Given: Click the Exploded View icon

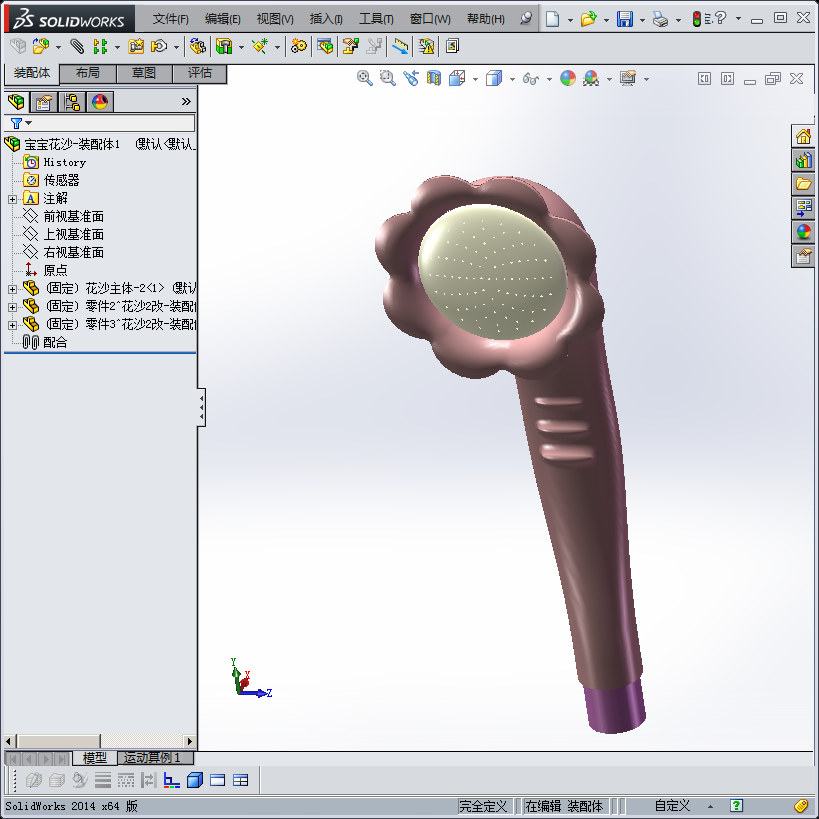Looking at the screenshot, I should coord(350,46).
